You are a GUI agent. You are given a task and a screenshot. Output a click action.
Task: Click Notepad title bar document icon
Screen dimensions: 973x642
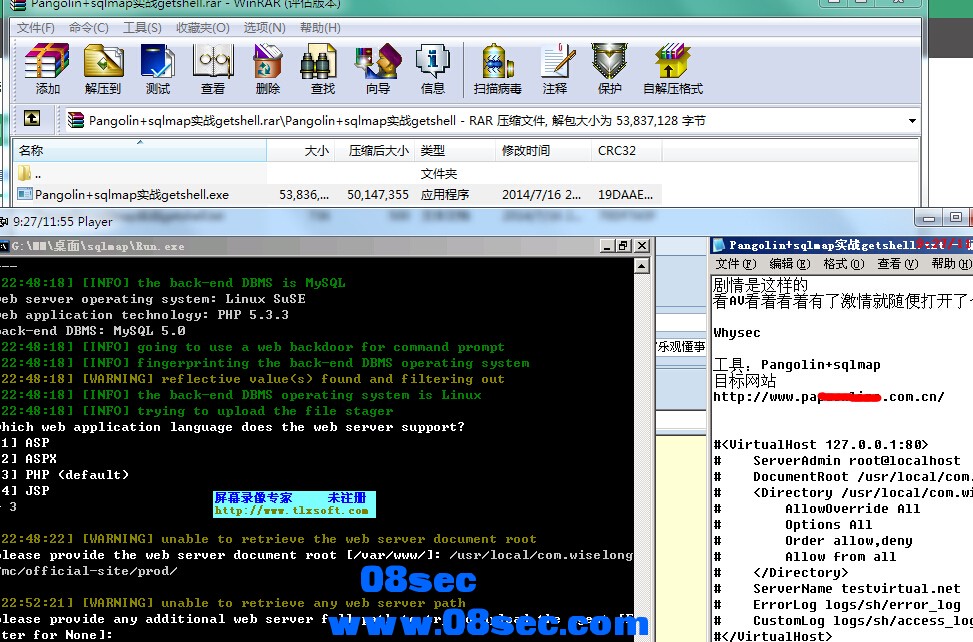[x=719, y=245]
